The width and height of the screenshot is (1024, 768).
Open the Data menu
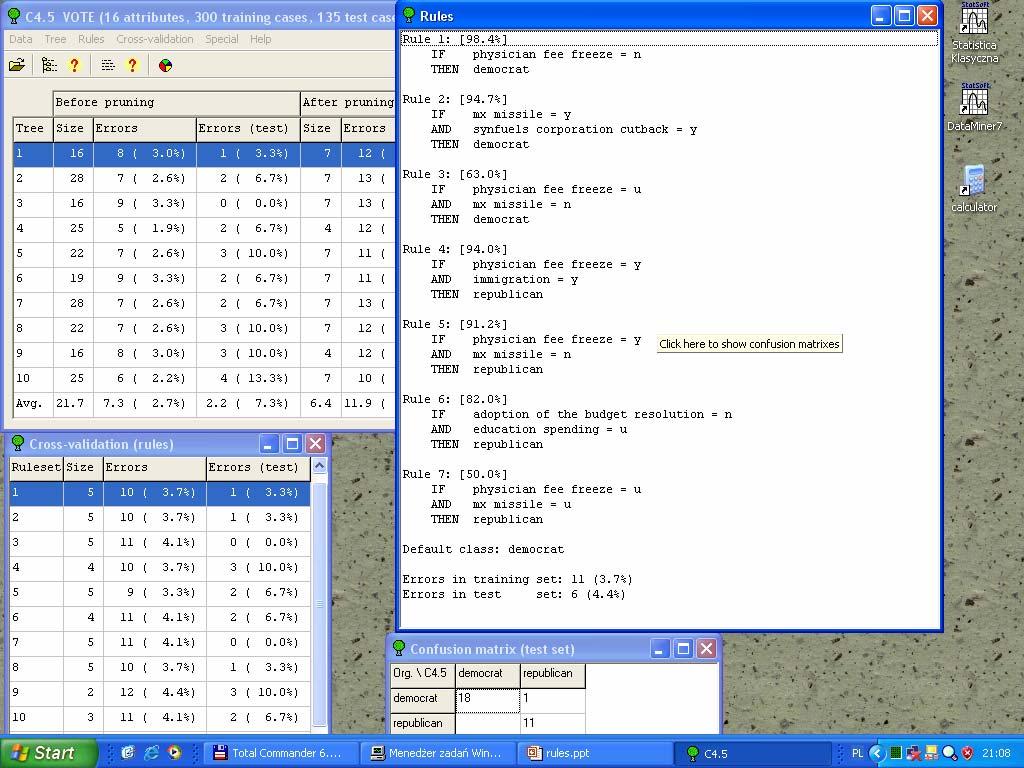click(x=20, y=39)
